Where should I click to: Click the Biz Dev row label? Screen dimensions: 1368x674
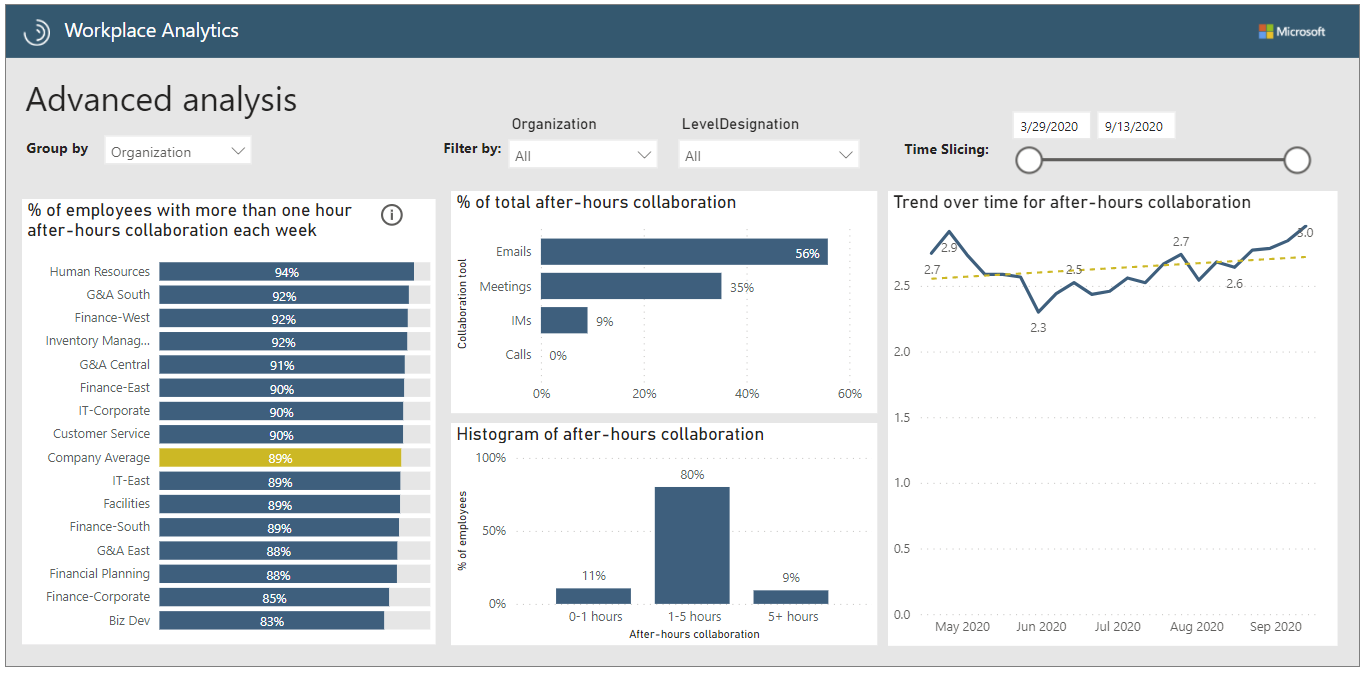point(130,620)
